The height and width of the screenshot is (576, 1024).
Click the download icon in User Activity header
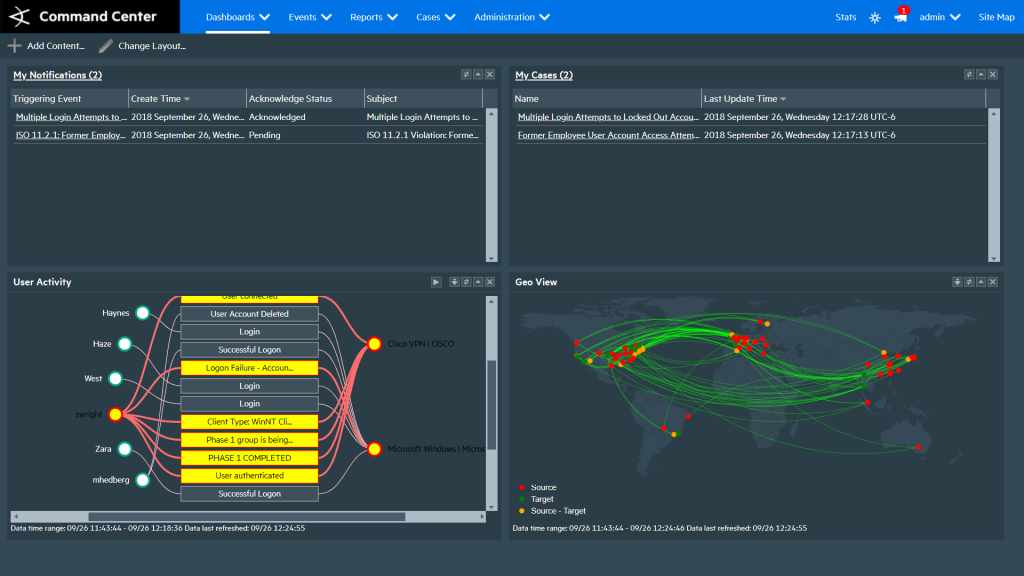(454, 283)
